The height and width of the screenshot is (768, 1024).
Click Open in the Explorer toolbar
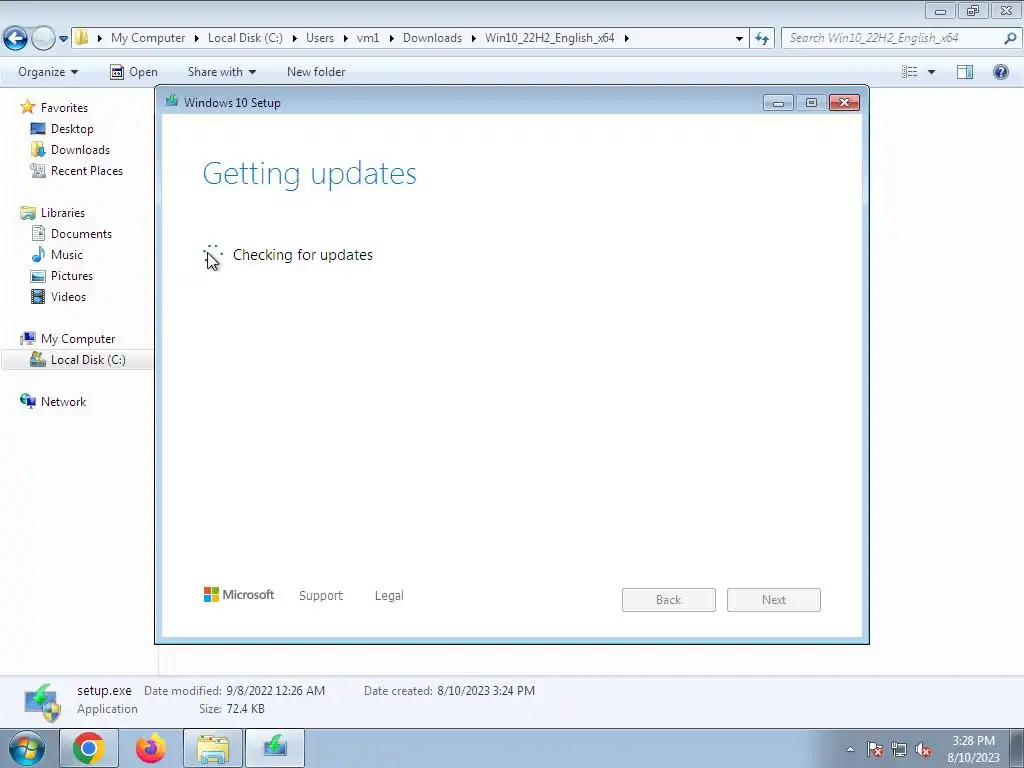(x=134, y=72)
